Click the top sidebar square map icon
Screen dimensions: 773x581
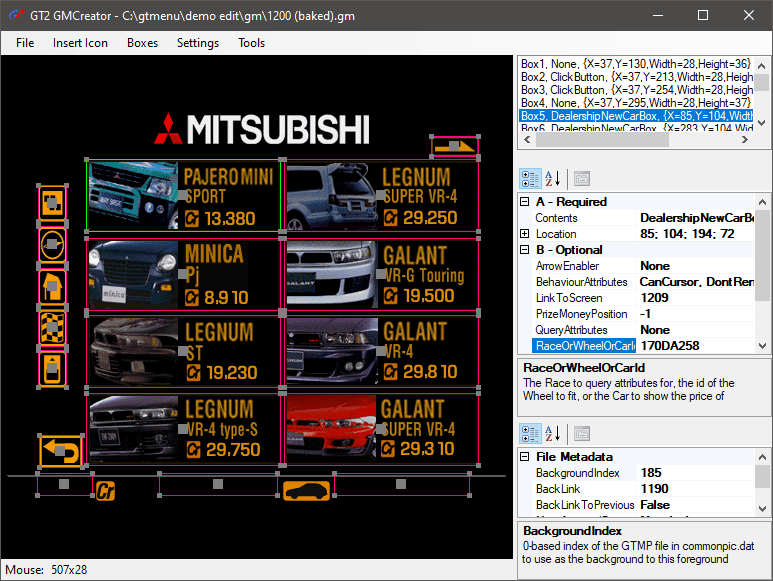(x=52, y=203)
